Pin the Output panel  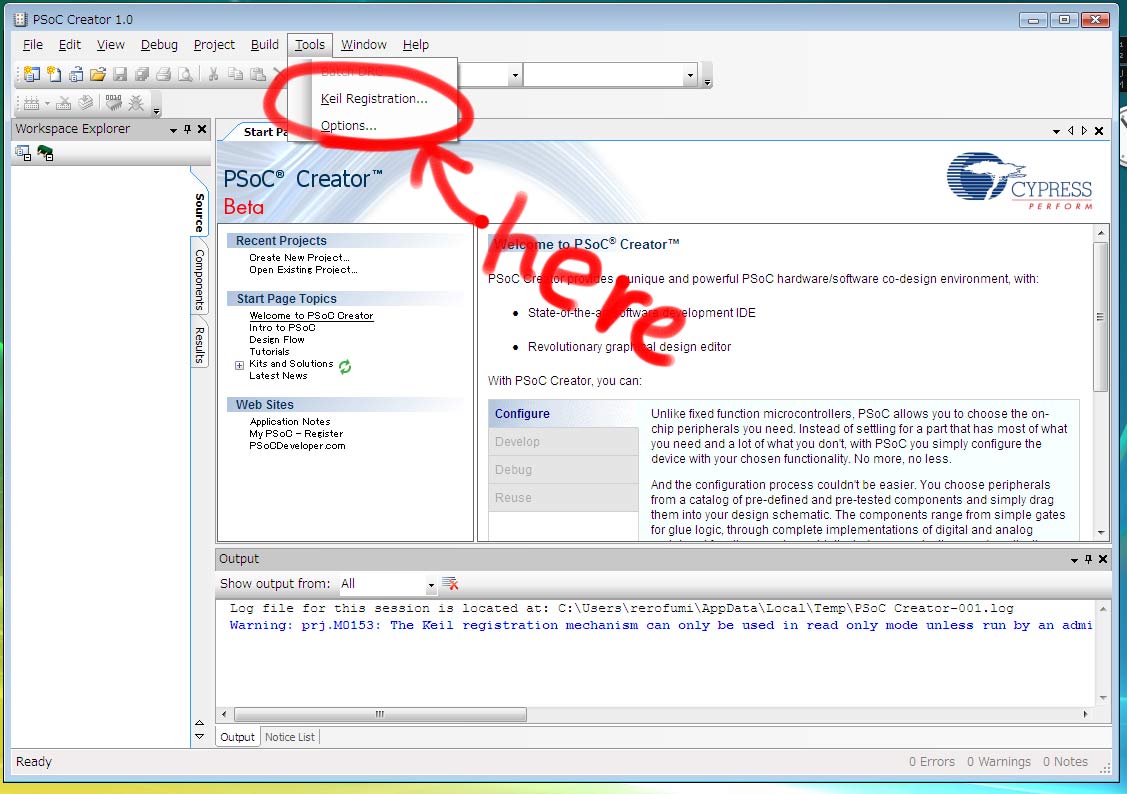[x=1088, y=559]
